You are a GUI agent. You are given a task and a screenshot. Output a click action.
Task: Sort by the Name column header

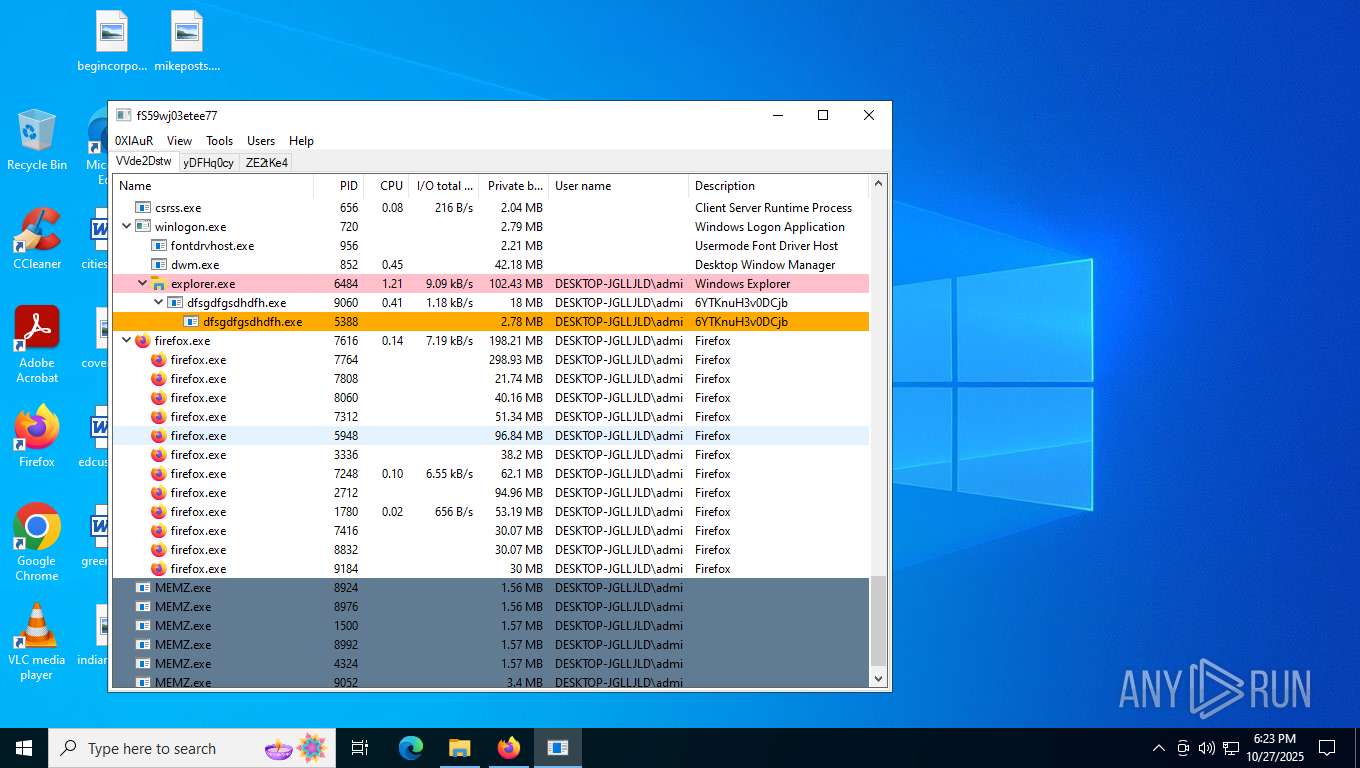pos(213,186)
